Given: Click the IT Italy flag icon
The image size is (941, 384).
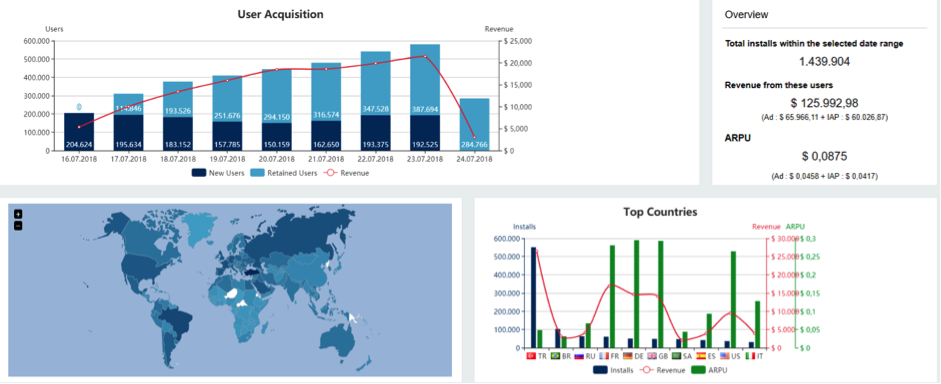Looking at the screenshot, I should tap(750, 356).
